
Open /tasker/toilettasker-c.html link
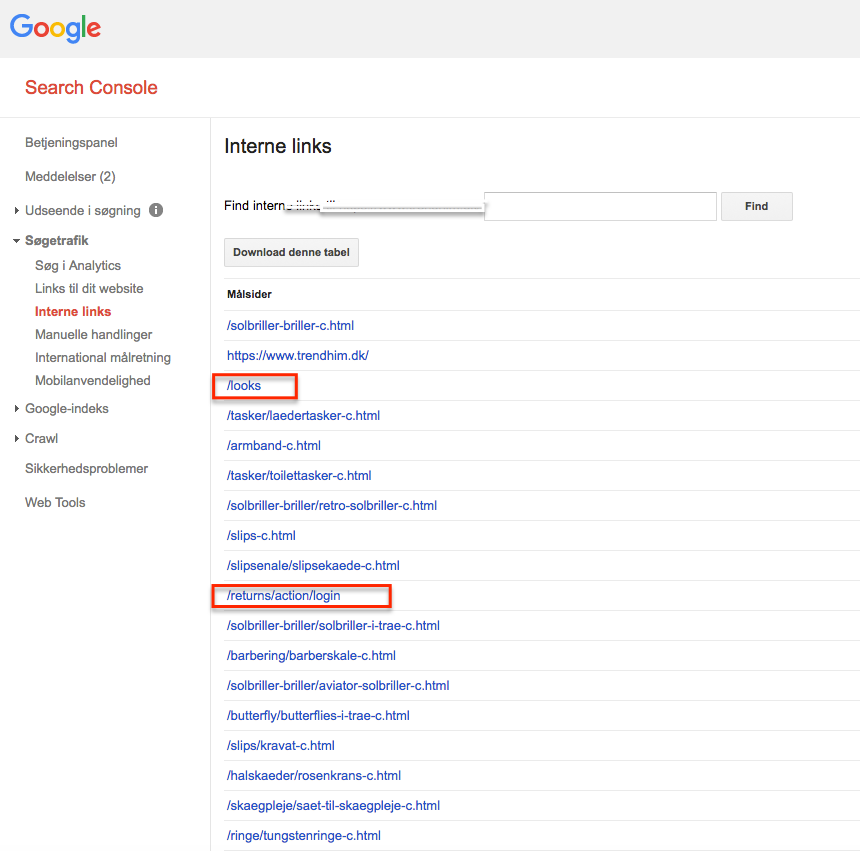pos(299,476)
